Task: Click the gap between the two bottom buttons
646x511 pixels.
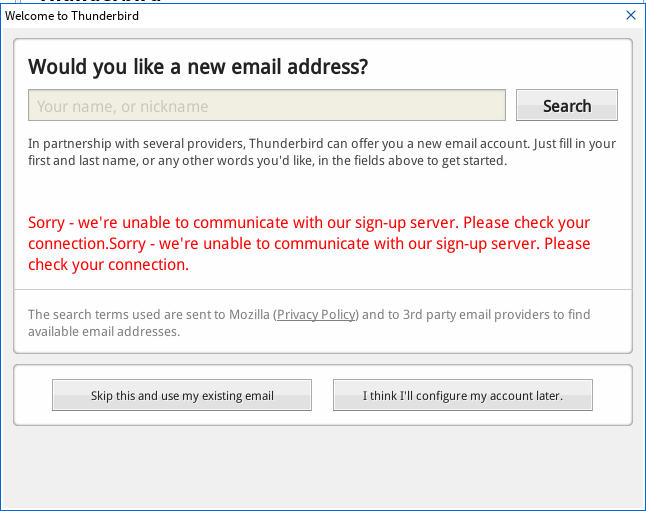Action: click(x=322, y=396)
